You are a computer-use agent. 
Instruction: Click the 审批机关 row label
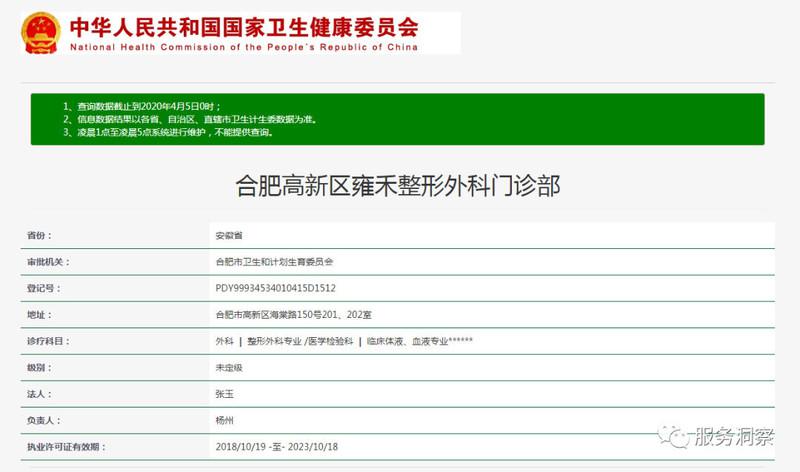click(x=46, y=261)
